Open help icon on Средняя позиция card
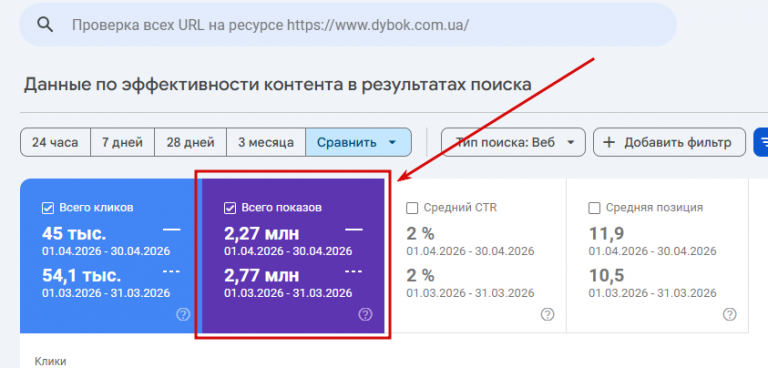768x368 pixels. pyautogui.click(x=729, y=314)
